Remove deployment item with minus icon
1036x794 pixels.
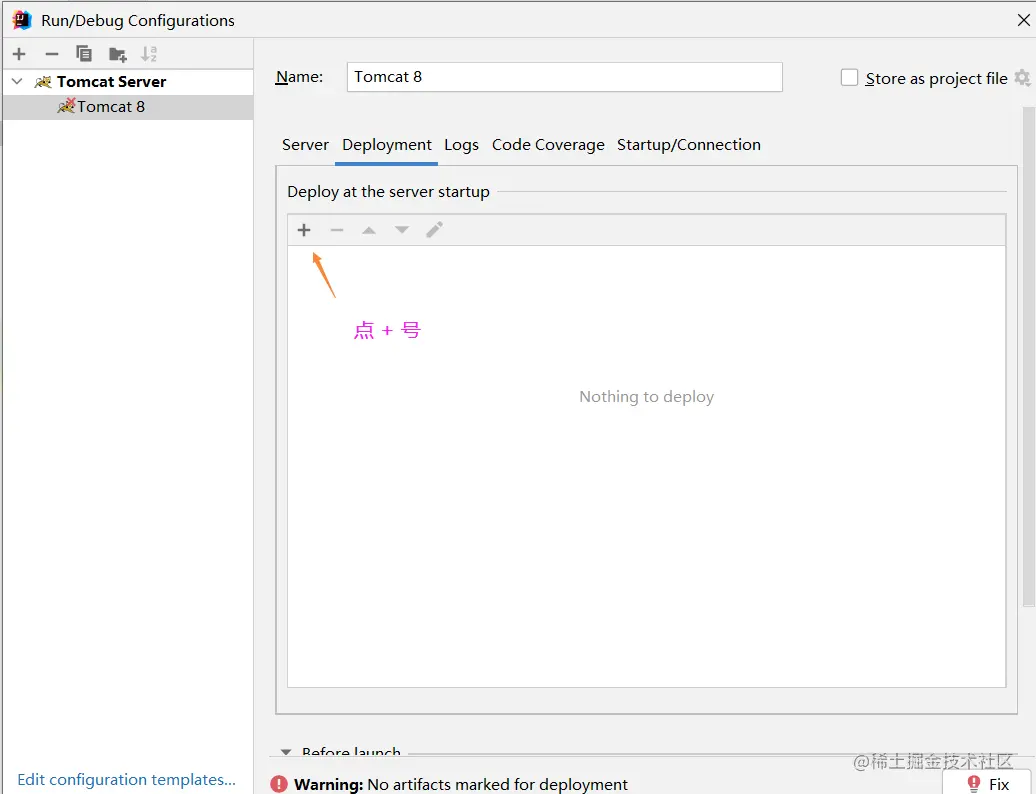tap(337, 230)
